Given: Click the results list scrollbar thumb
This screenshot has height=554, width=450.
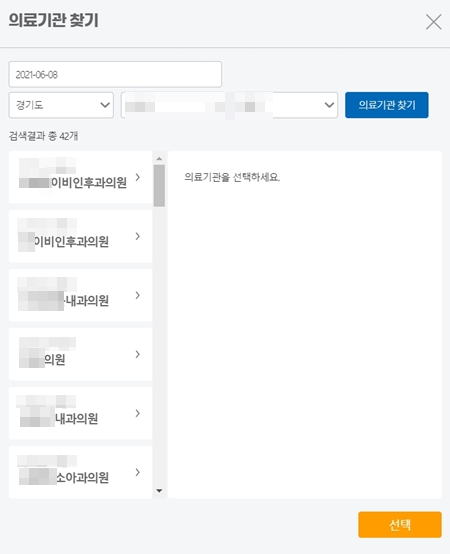Looking at the screenshot, I should coord(159,185).
